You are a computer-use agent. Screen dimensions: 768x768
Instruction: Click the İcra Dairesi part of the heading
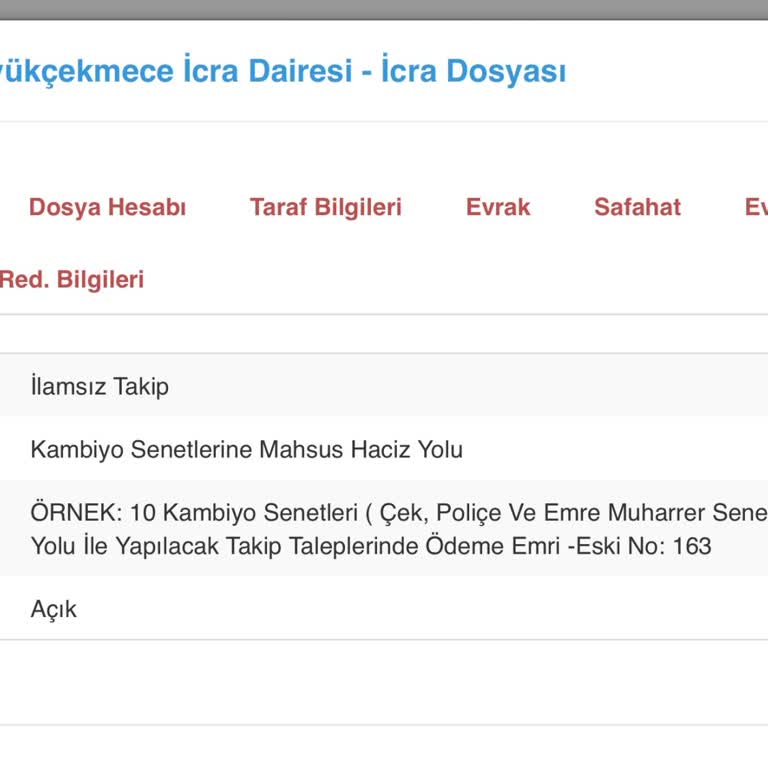click(268, 72)
